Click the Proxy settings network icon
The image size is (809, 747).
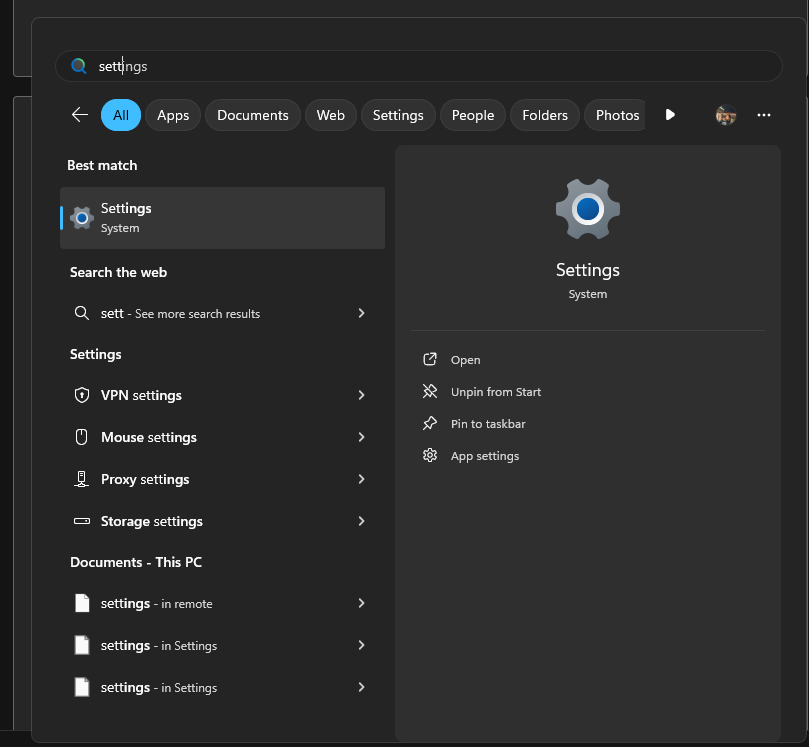(82, 479)
